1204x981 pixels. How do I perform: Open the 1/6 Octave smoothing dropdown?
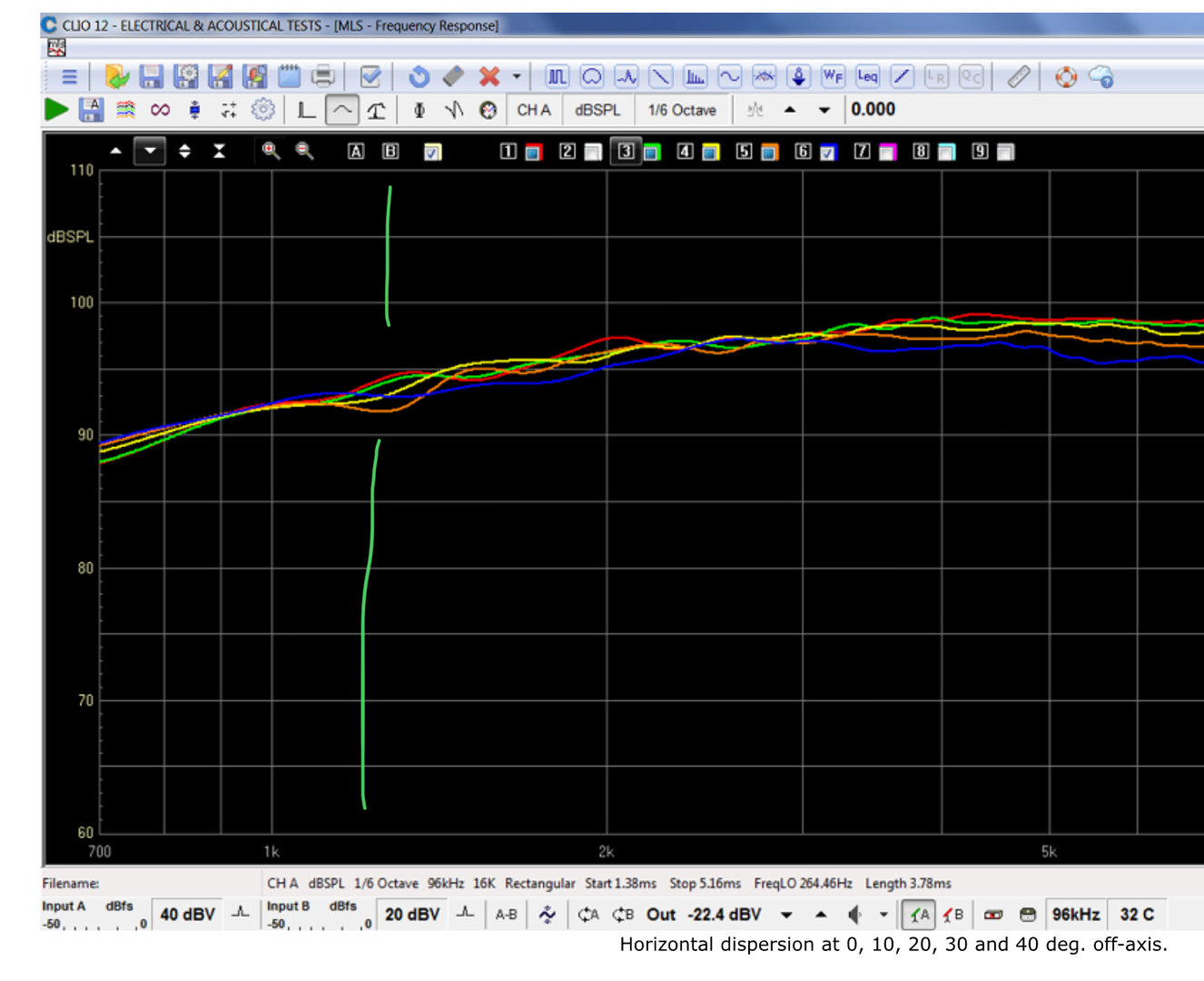[682, 110]
